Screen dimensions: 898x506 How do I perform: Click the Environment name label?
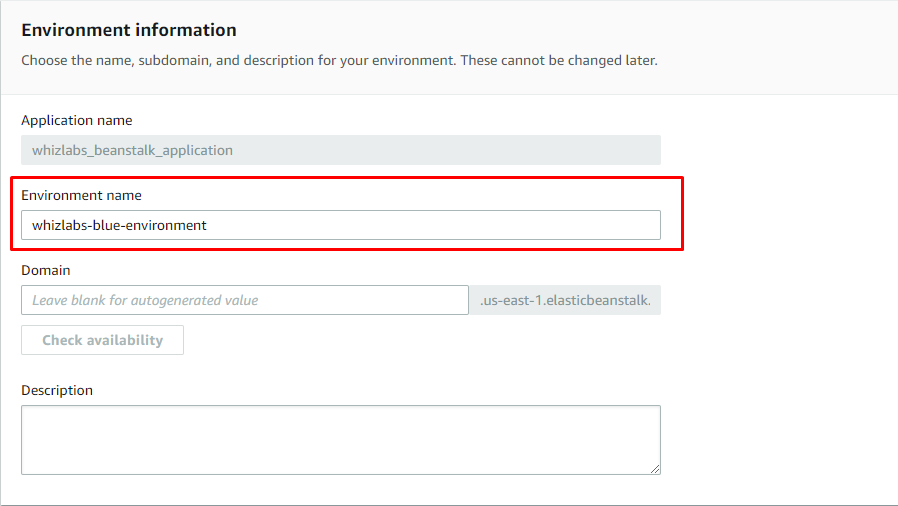pos(81,195)
